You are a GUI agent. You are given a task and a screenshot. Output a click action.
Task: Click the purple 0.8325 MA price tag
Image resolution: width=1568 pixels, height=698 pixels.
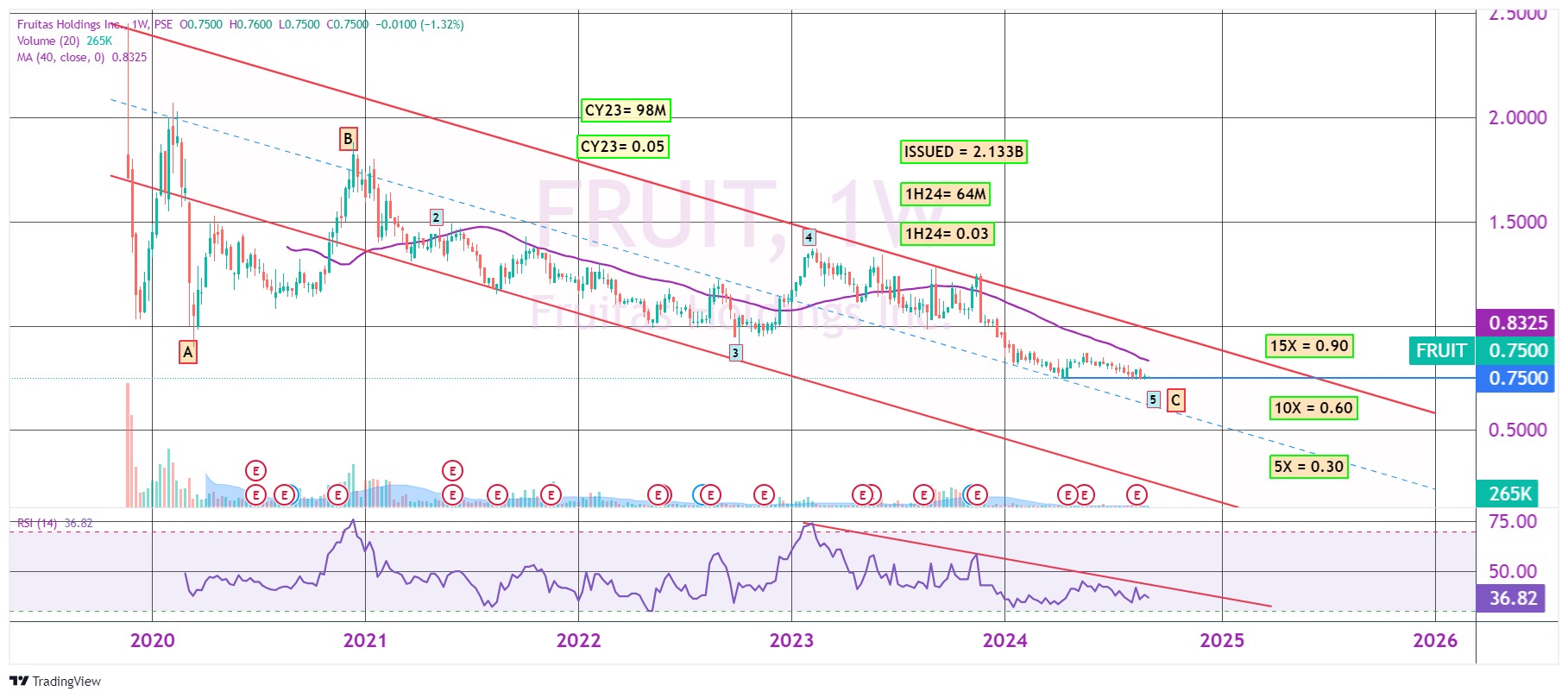pos(1516,323)
